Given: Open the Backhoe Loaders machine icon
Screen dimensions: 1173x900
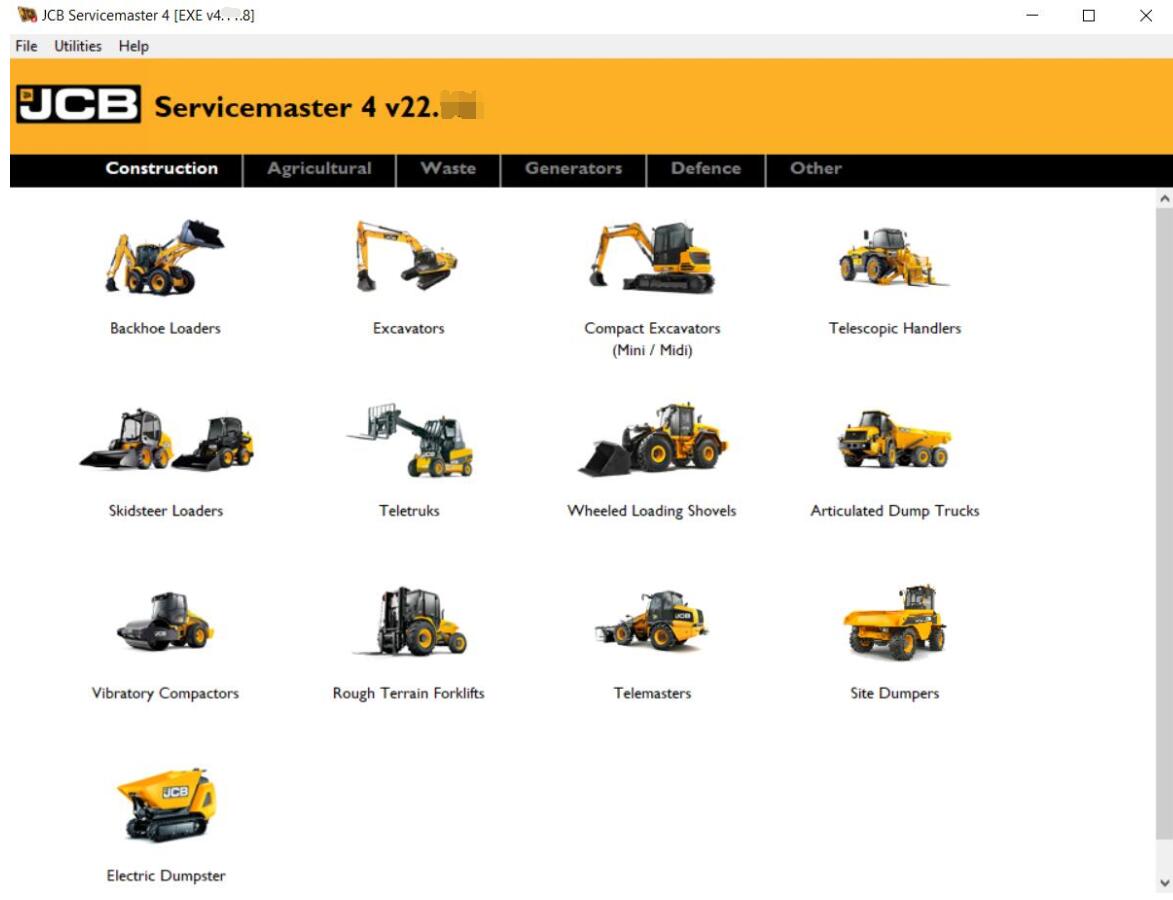Looking at the screenshot, I should pyautogui.click(x=165, y=257).
